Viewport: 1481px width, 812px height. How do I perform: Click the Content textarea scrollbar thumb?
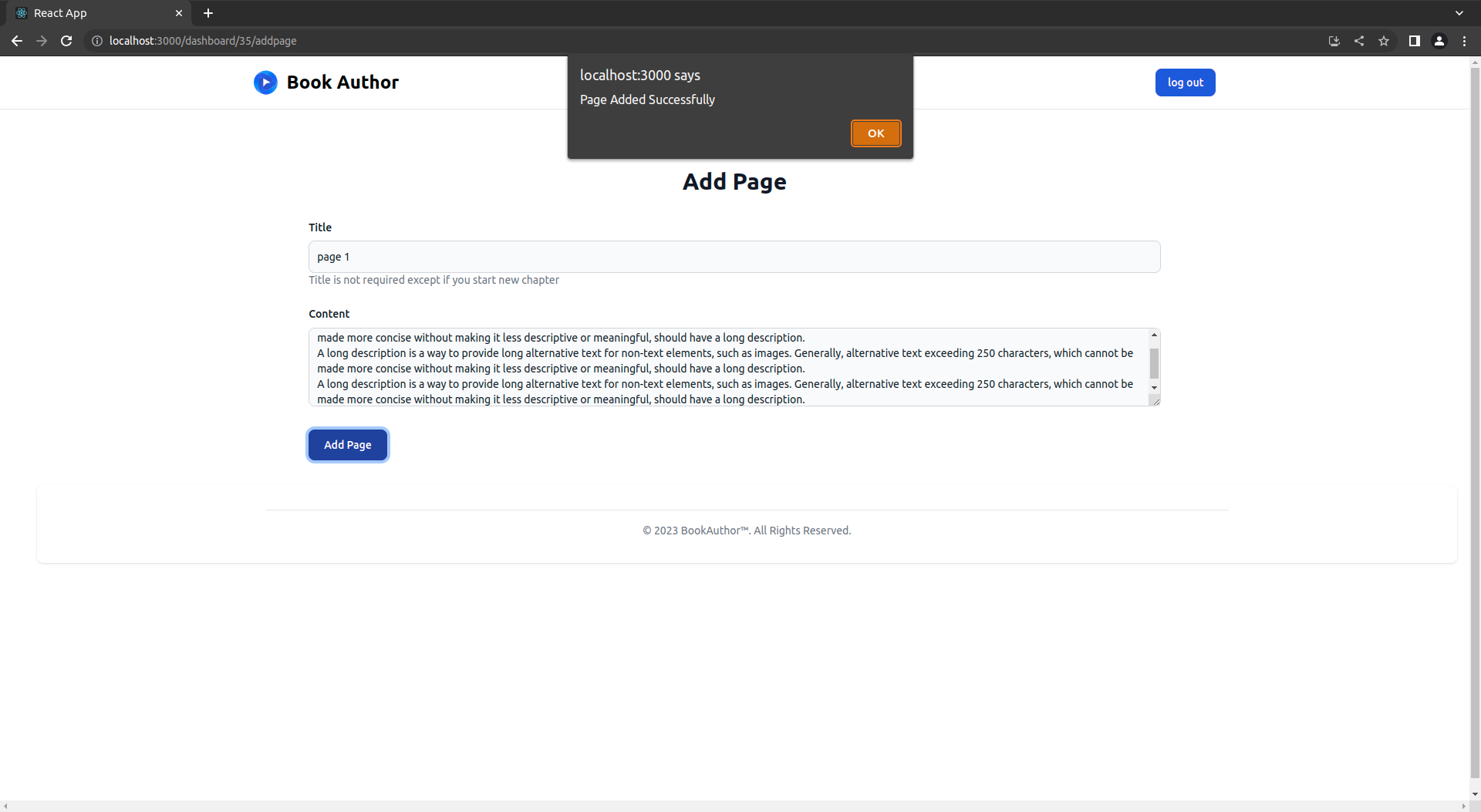[x=1154, y=363]
